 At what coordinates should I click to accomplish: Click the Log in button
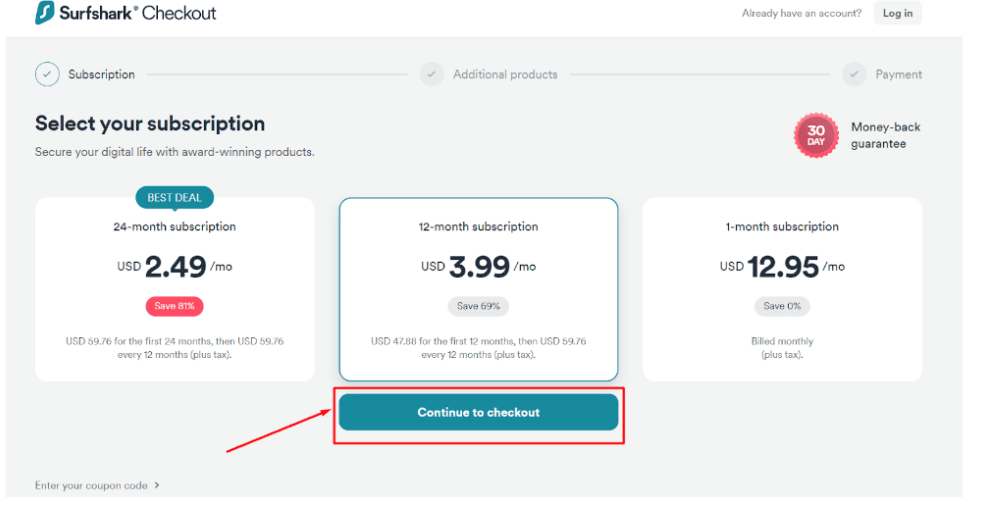(x=898, y=13)
